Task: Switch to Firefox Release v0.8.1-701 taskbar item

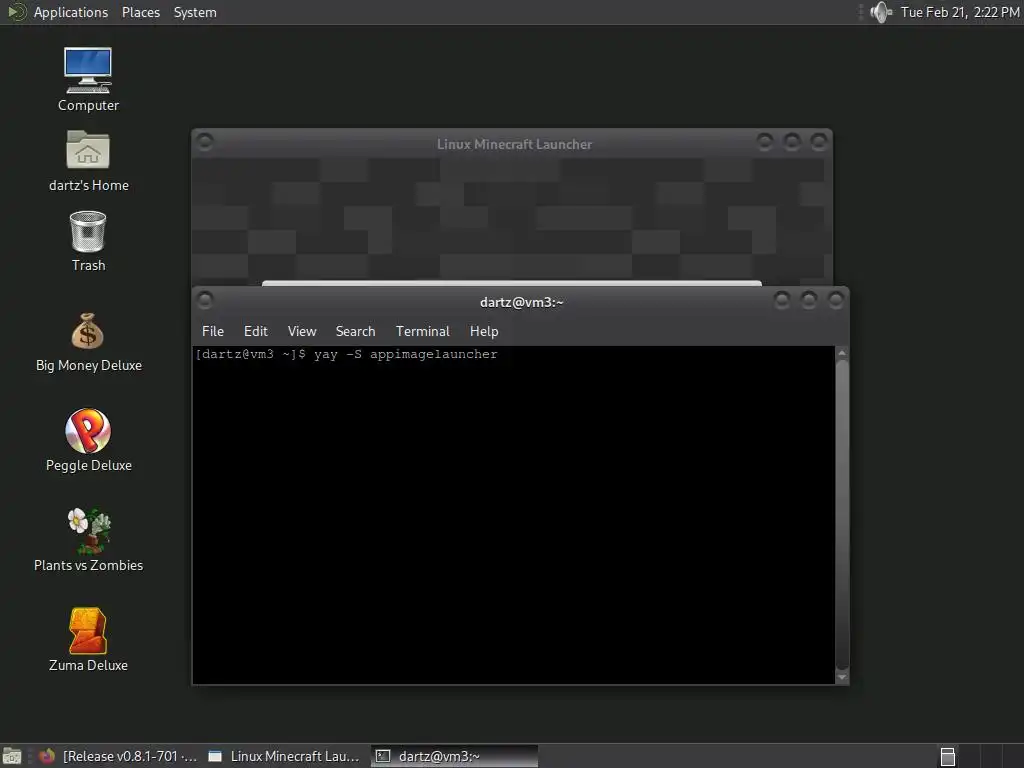Action: tap(118, 756)
